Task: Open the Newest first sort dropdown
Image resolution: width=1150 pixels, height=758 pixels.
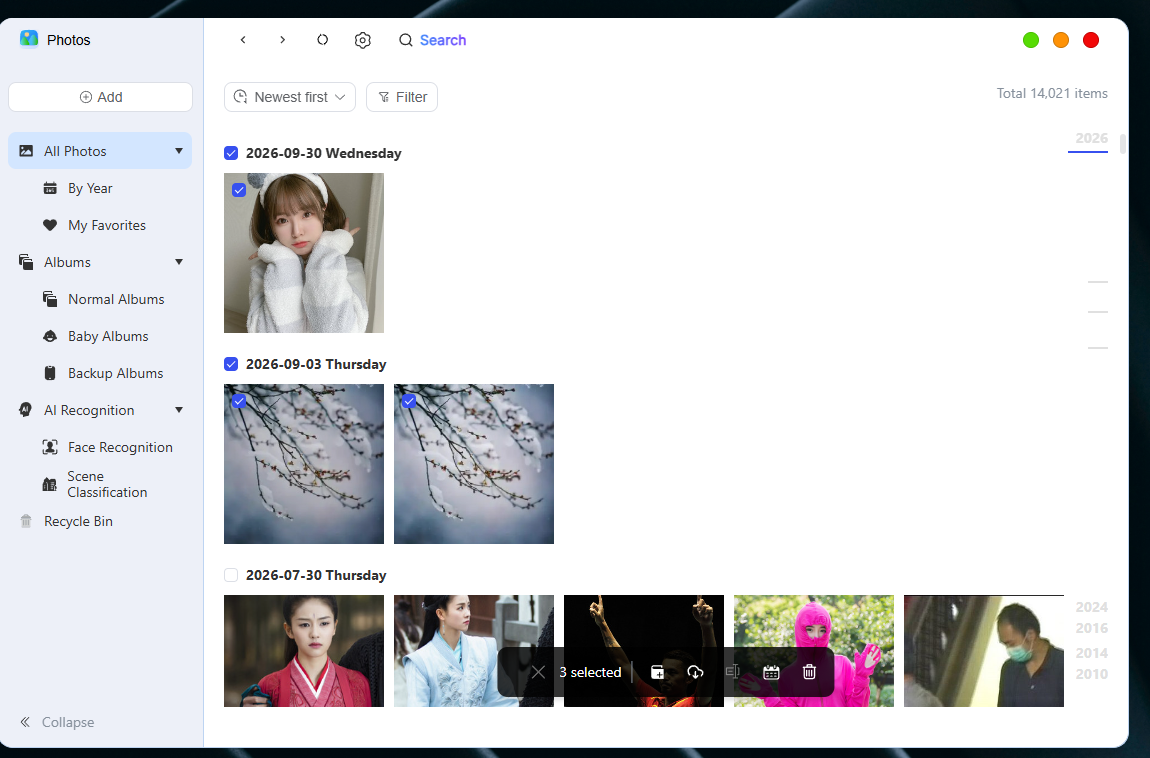Action: [290, 97]
